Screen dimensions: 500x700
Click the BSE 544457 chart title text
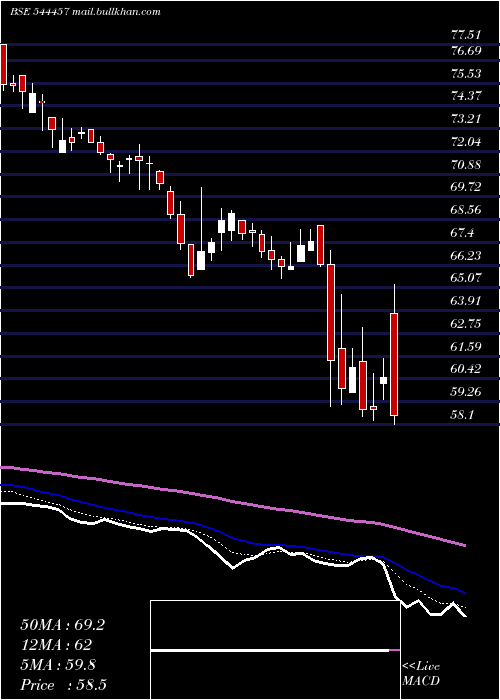tap(85, 12)
